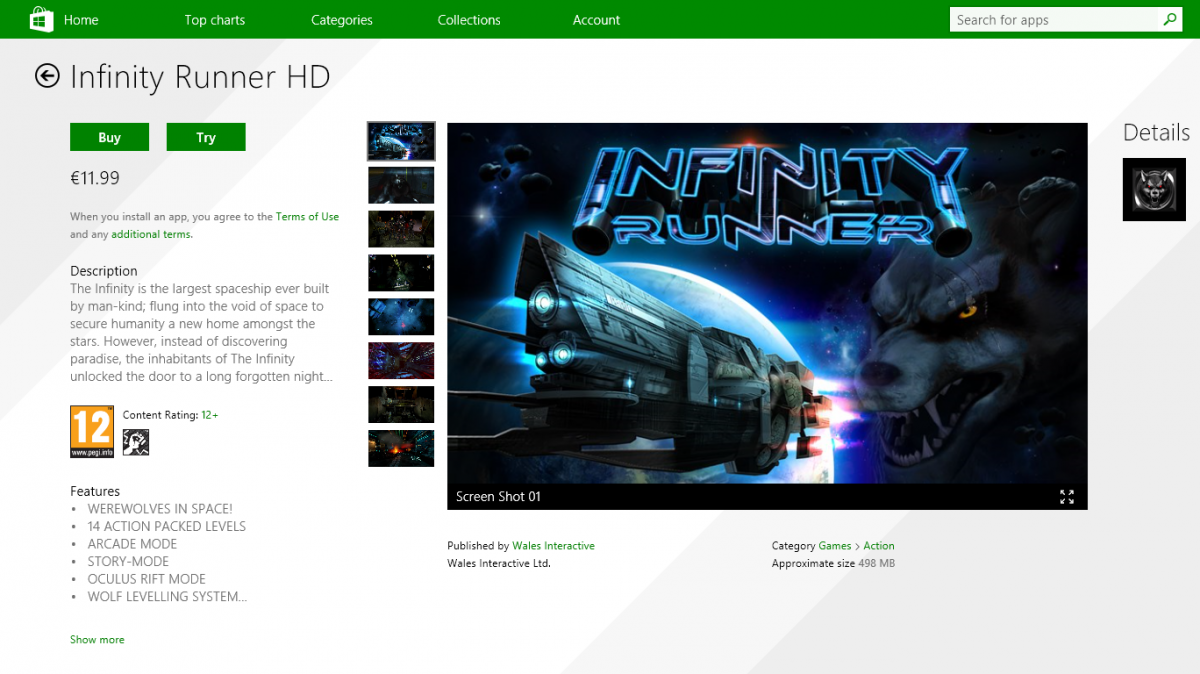Click the Screen Shot 01 caption
The height and width of the screenshot is (674, 1200).
pyautogui.click(x=498, y=497)
